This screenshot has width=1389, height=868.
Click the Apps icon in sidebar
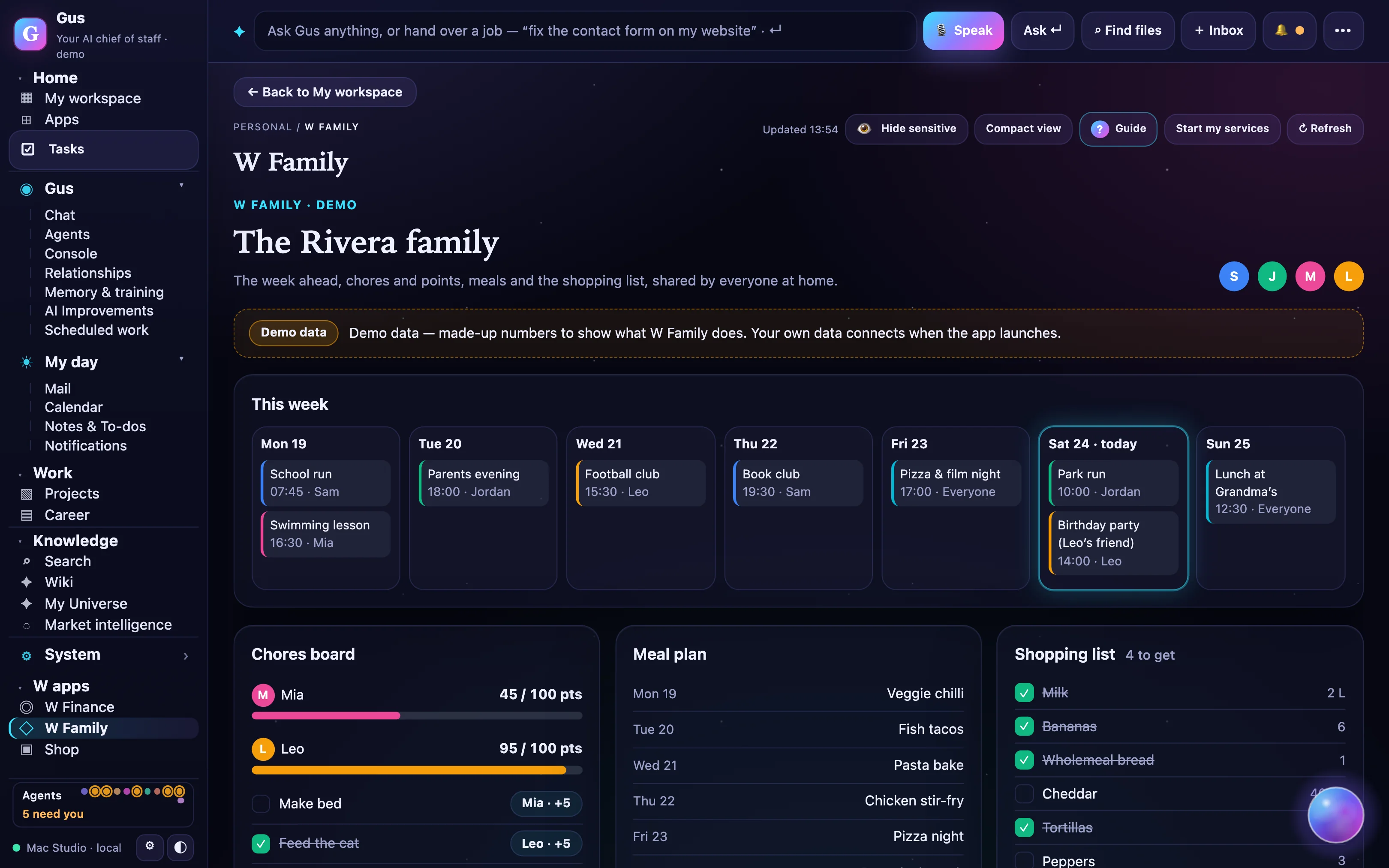[x=27, y=120]
